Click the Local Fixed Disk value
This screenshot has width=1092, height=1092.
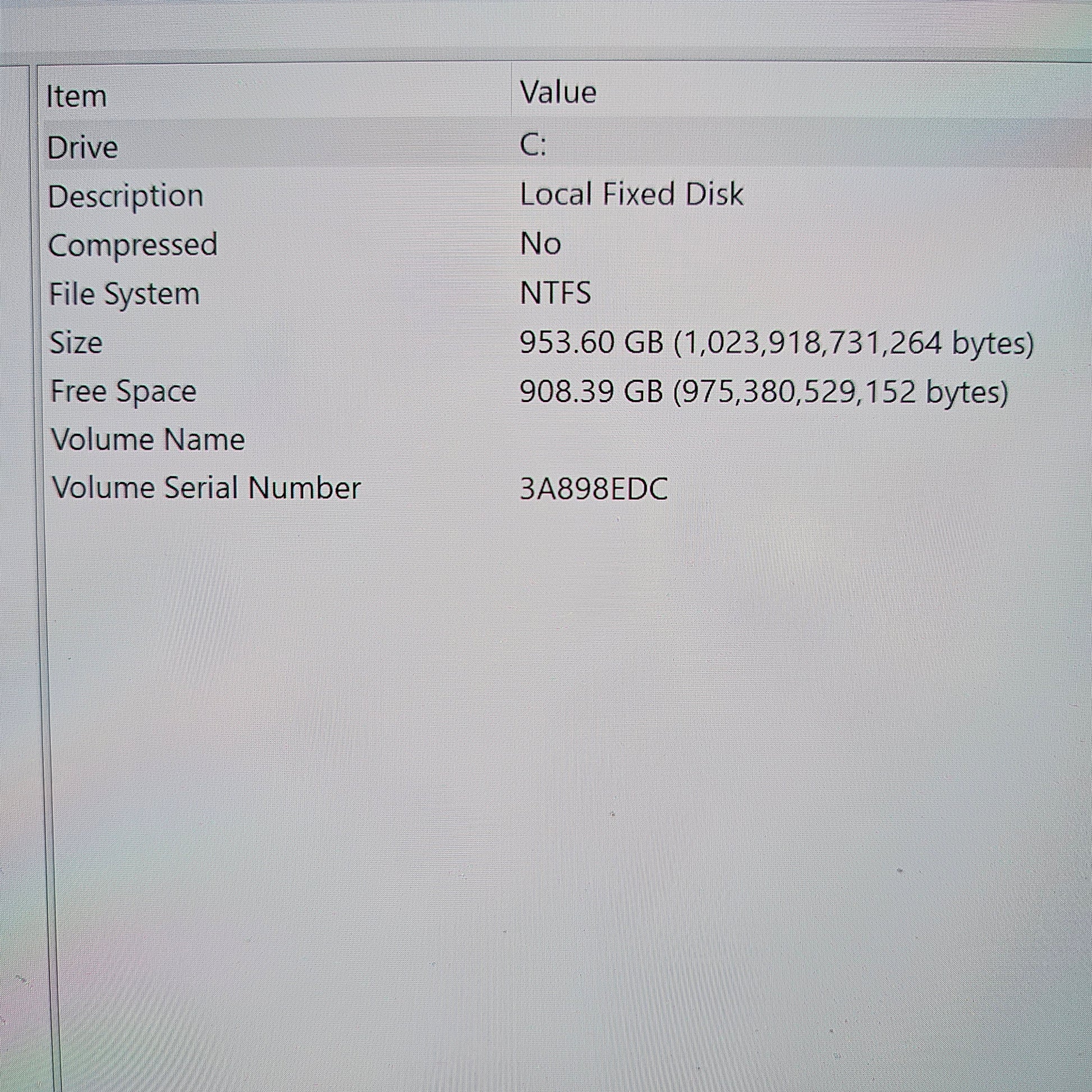tap(631, 194)
